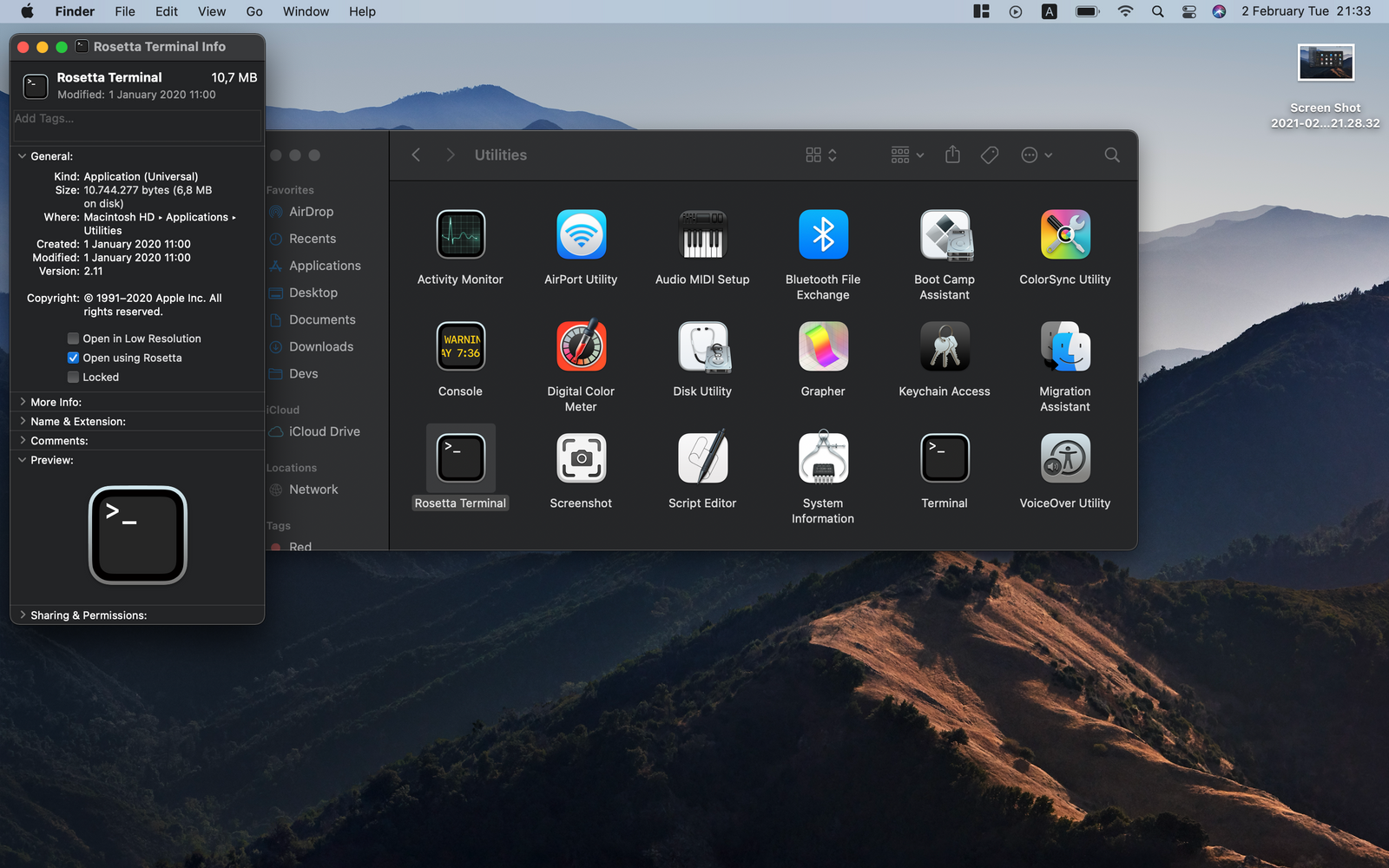Image resolution: width=1389 pixels, height=868 pixels.
Task: Open iCloud Drive in sidebar
Action: tap(326, 431)
